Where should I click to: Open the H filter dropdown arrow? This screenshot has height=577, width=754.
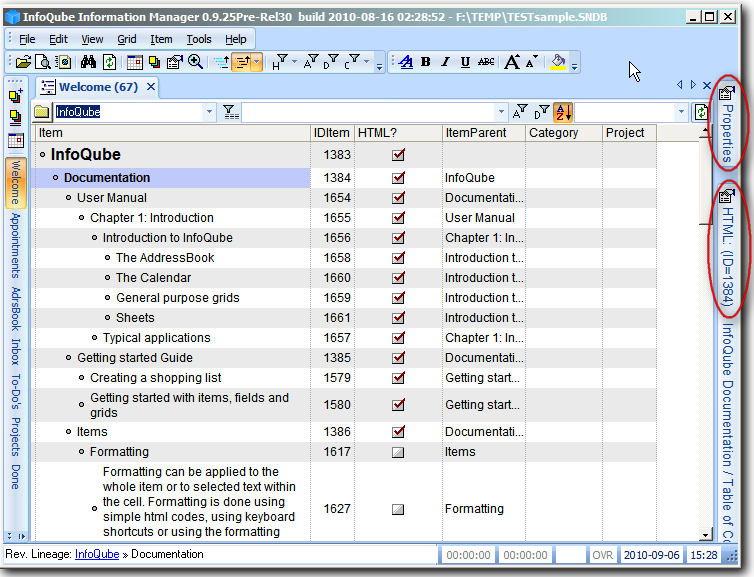click(294, 62)
